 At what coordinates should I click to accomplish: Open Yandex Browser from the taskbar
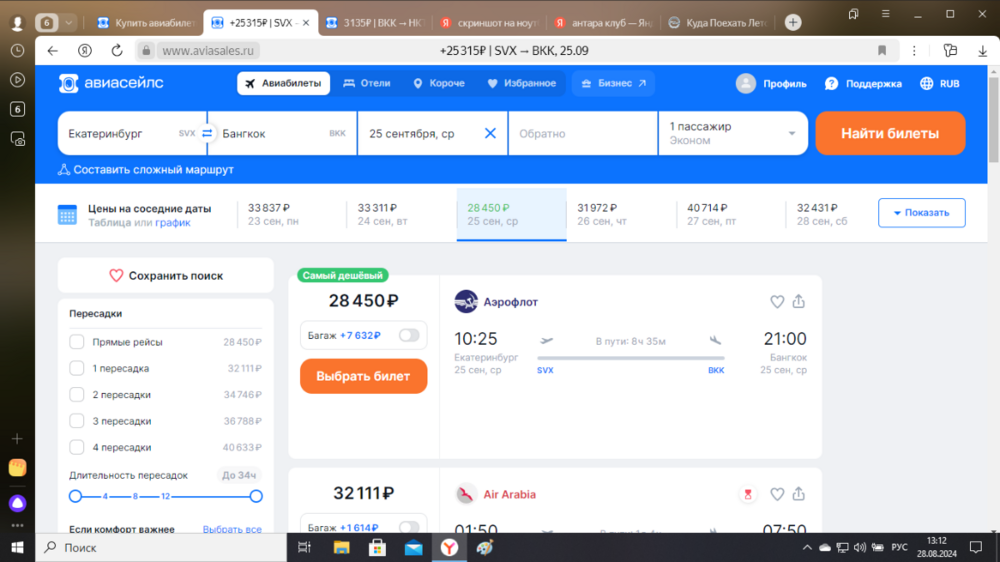(449, 547)
